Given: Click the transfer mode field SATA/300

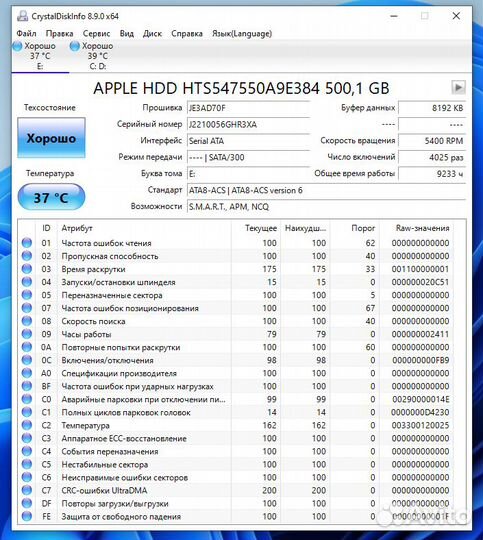Looking at the screenshot, I should click(x=248, y=157).
